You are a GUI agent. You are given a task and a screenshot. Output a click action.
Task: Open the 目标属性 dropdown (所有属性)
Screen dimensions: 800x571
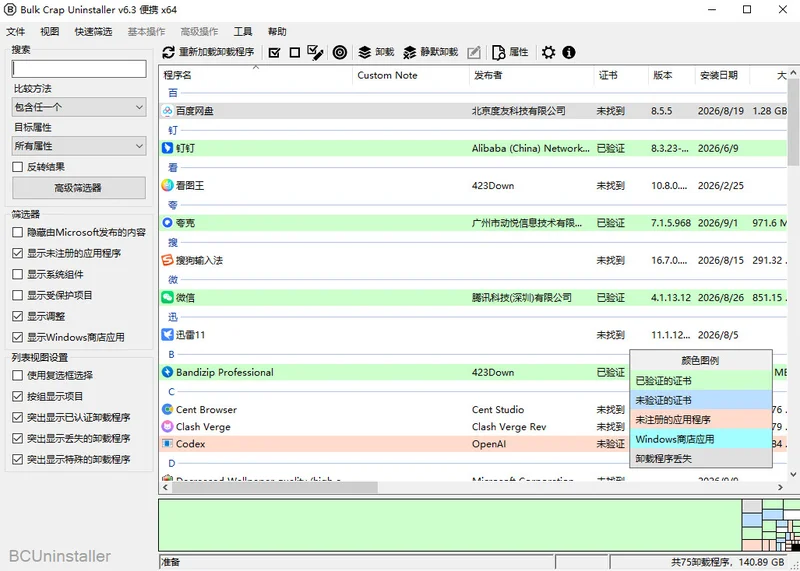point(79,146)
